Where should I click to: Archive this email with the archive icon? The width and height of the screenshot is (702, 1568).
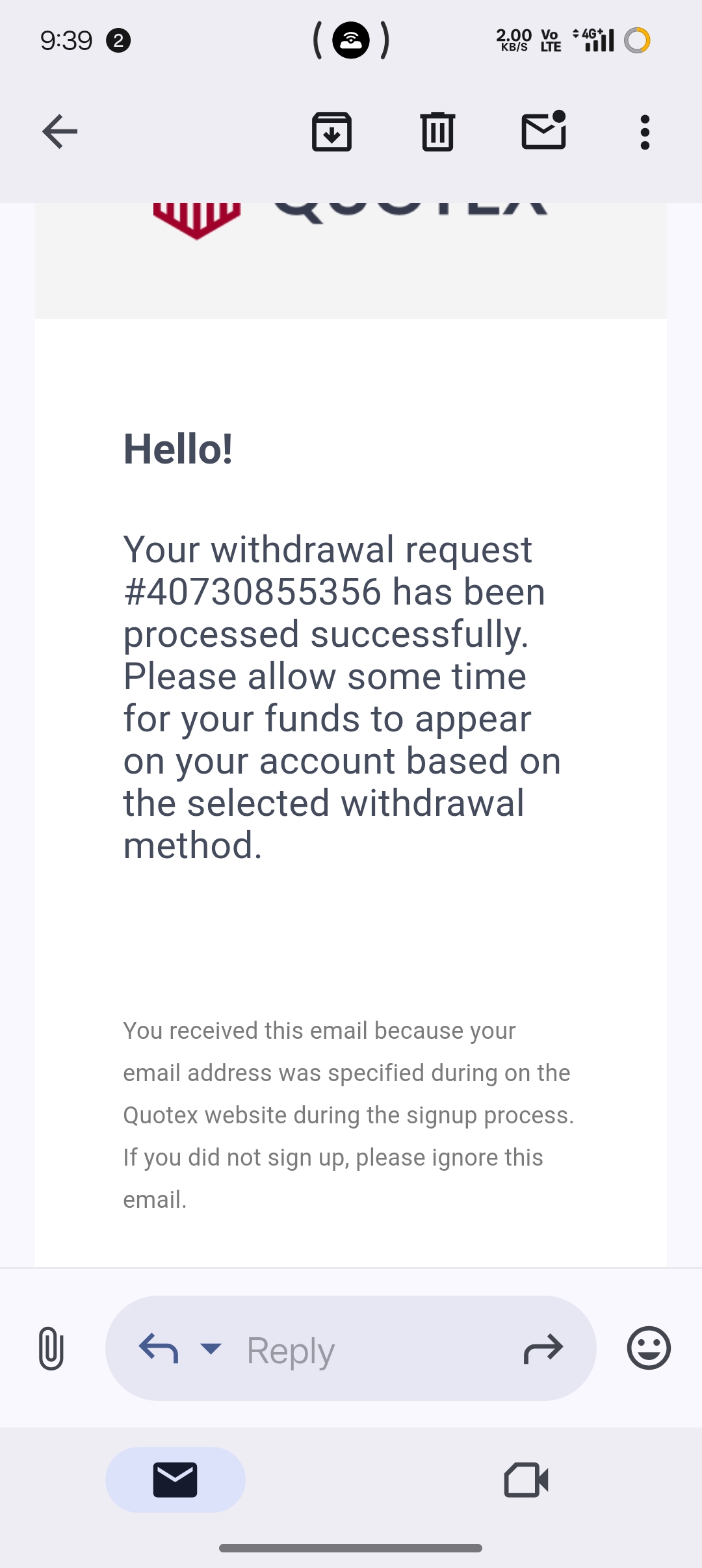tap(331, 131)
